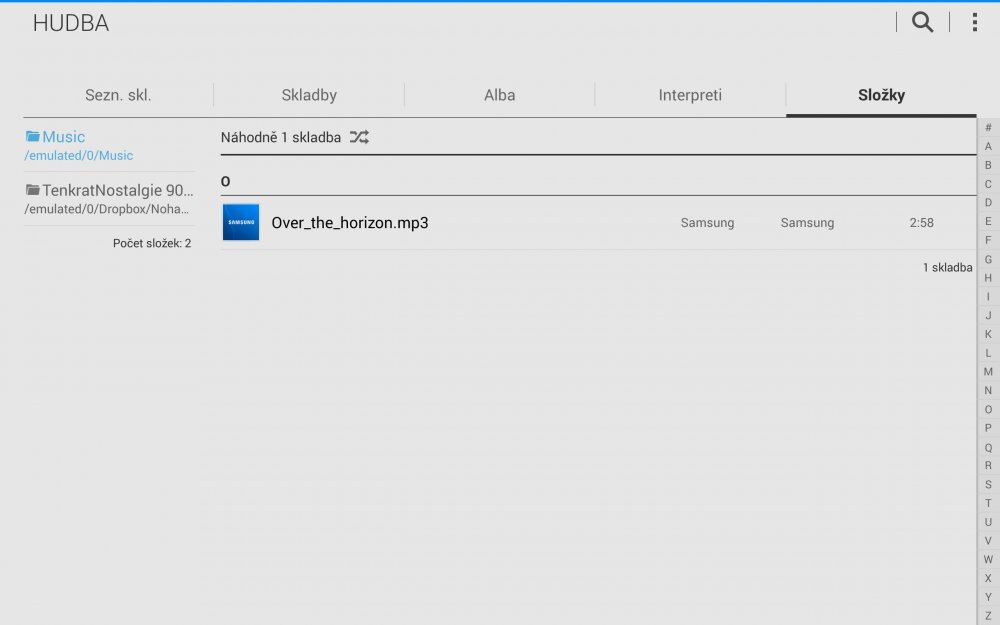
Task: Tap the HUDBA app title
Action: click(x=70, y=24)
